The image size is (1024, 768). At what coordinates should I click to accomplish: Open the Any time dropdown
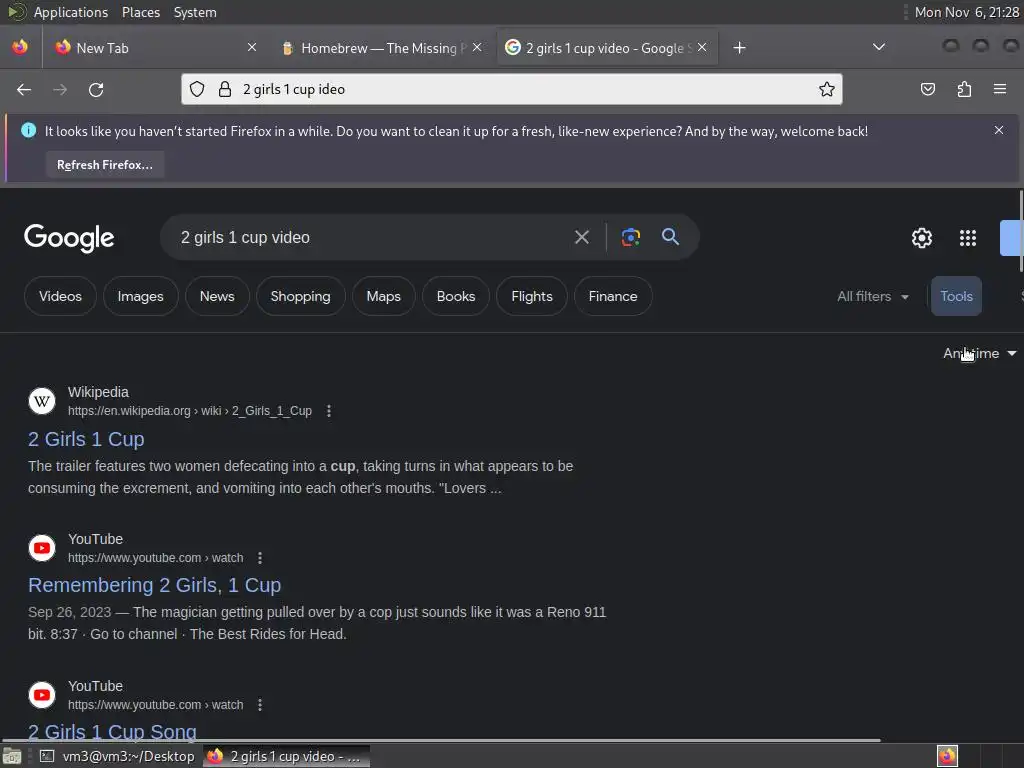pos(980,353)
